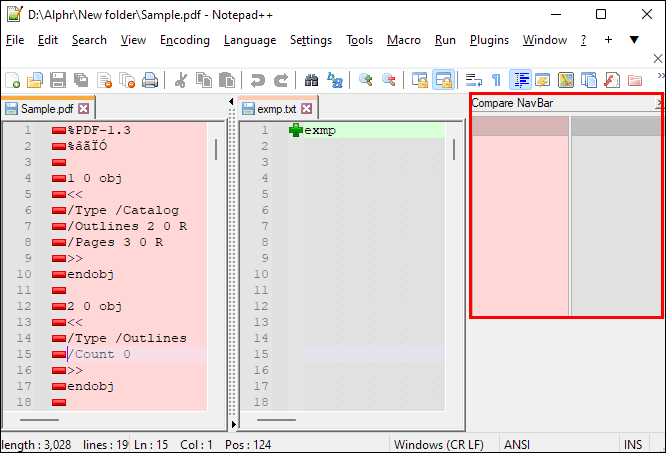Open the Search menu
Screen dimensions: 666x453
pos(89,40)
